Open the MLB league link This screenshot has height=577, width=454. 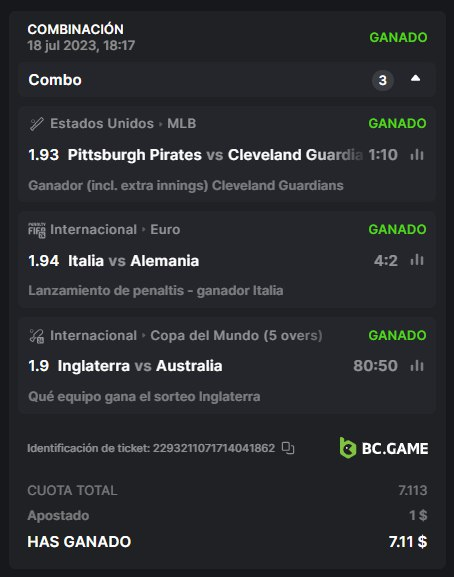click(x=181, y=123)
